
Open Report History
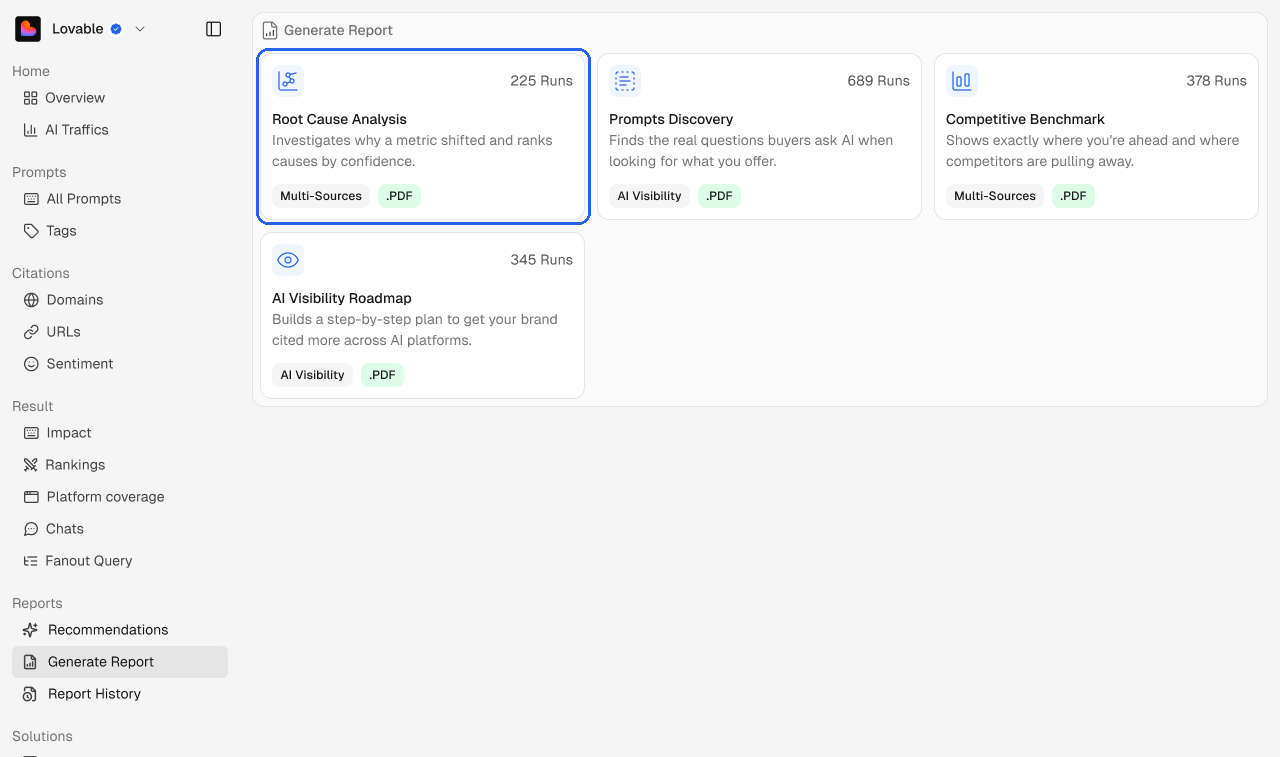pos(120,694)
